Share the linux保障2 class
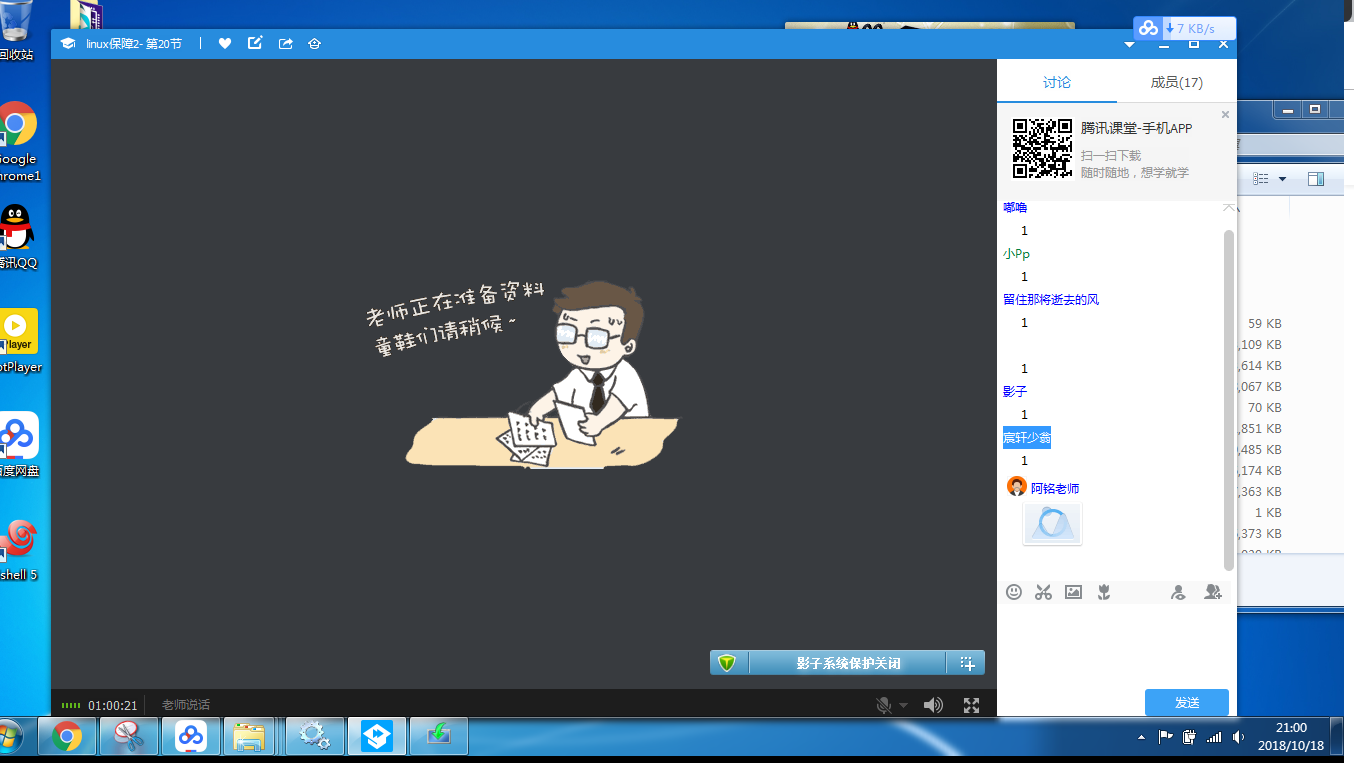The image size is (1354, 763). (x=285, y=43)
